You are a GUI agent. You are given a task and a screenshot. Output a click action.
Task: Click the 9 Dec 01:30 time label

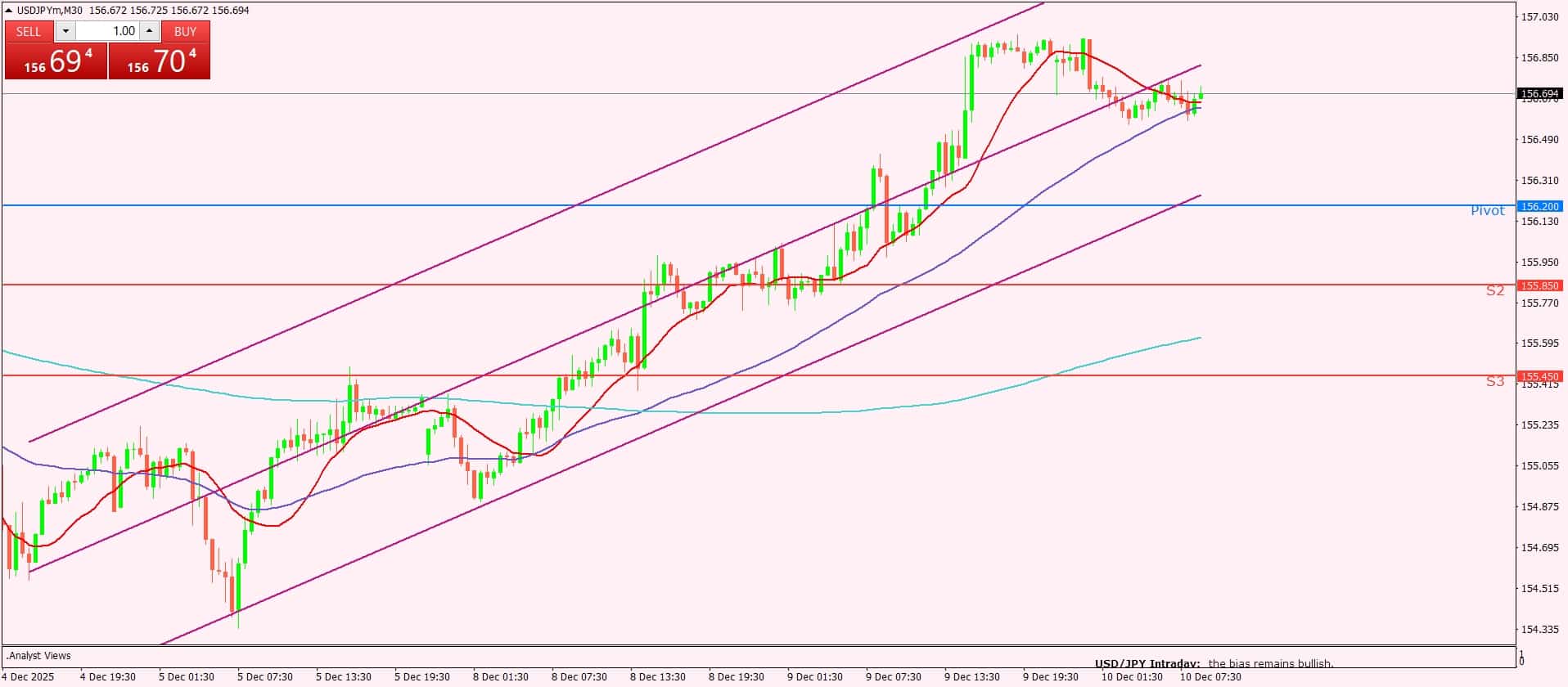[x=815, y=677]
